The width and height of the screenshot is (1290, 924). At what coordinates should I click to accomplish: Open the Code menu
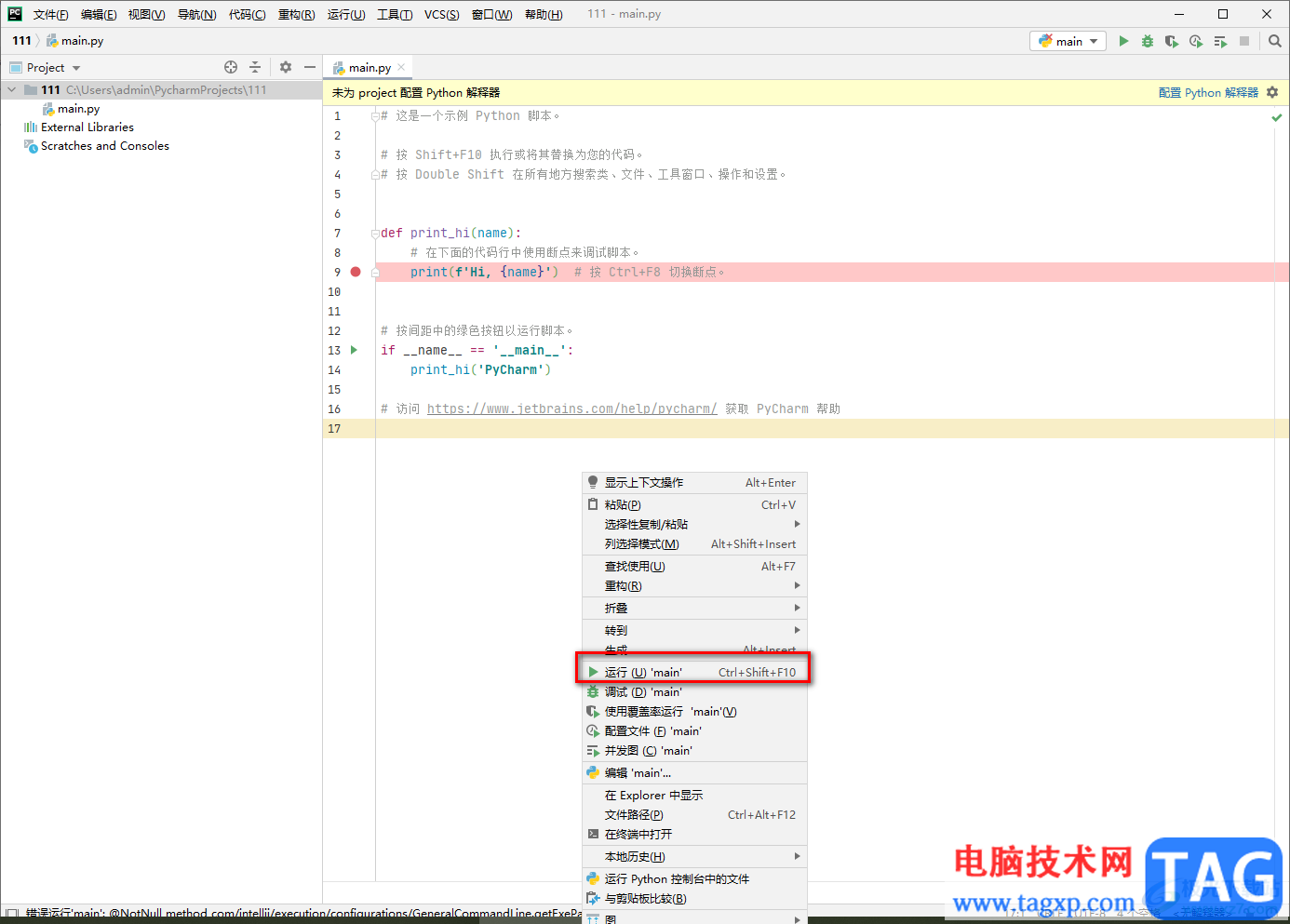[x=247, y=14]
